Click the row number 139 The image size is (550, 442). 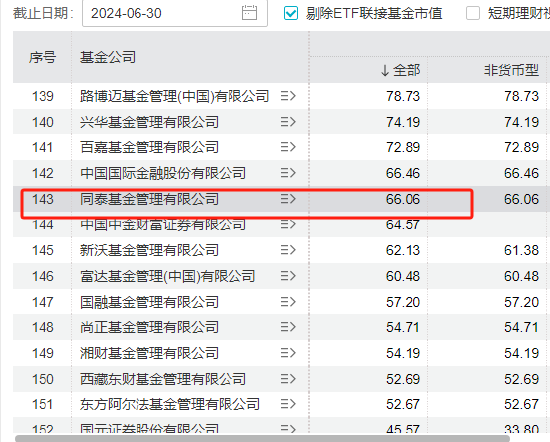click(x=43, y=96)
